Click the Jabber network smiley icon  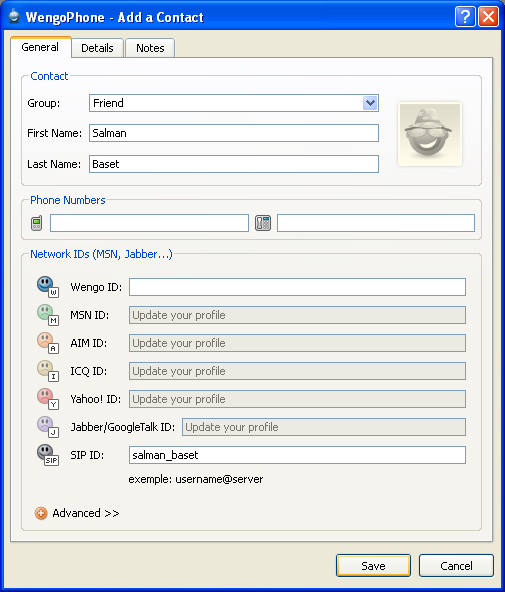click(48, 427)
